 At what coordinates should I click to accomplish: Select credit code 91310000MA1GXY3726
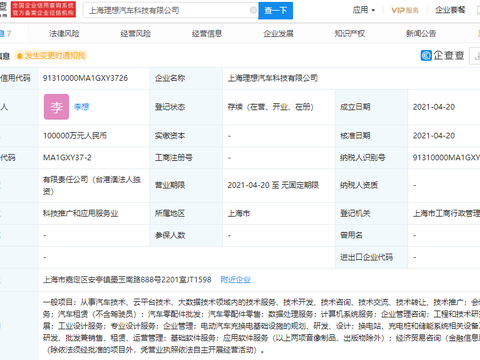pyautogui.click(x=85, y=78)
